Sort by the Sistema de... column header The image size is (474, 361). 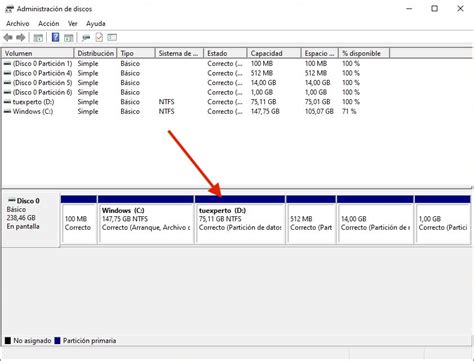[x=179, y=53]
